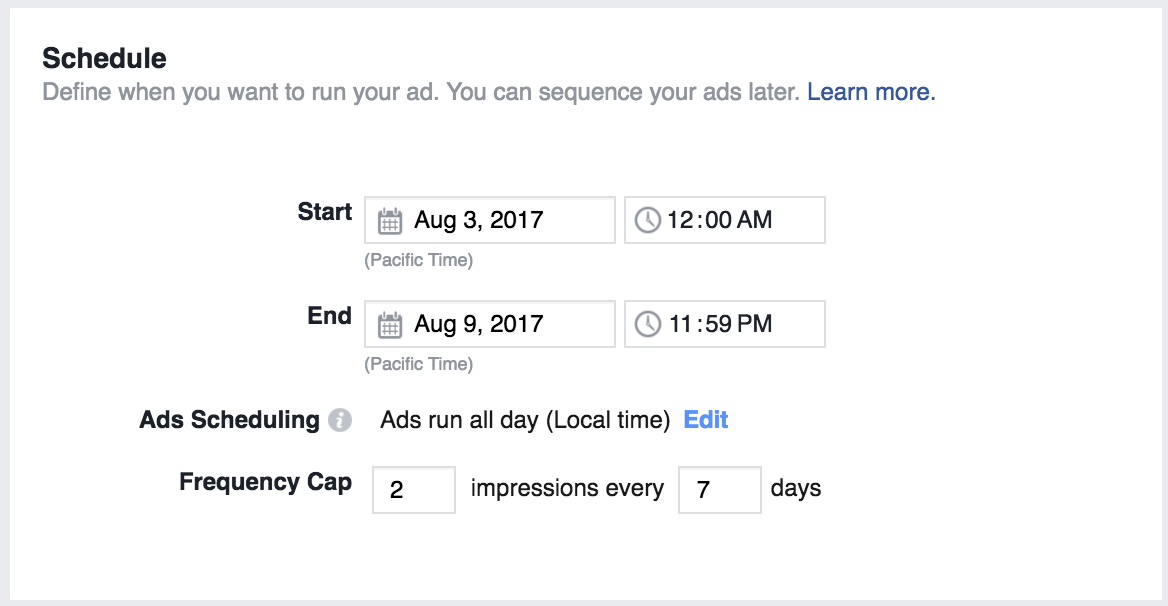Screen dimensions: 1168x606
Task: Click PM in the End time field
Action: coord(755,324)
